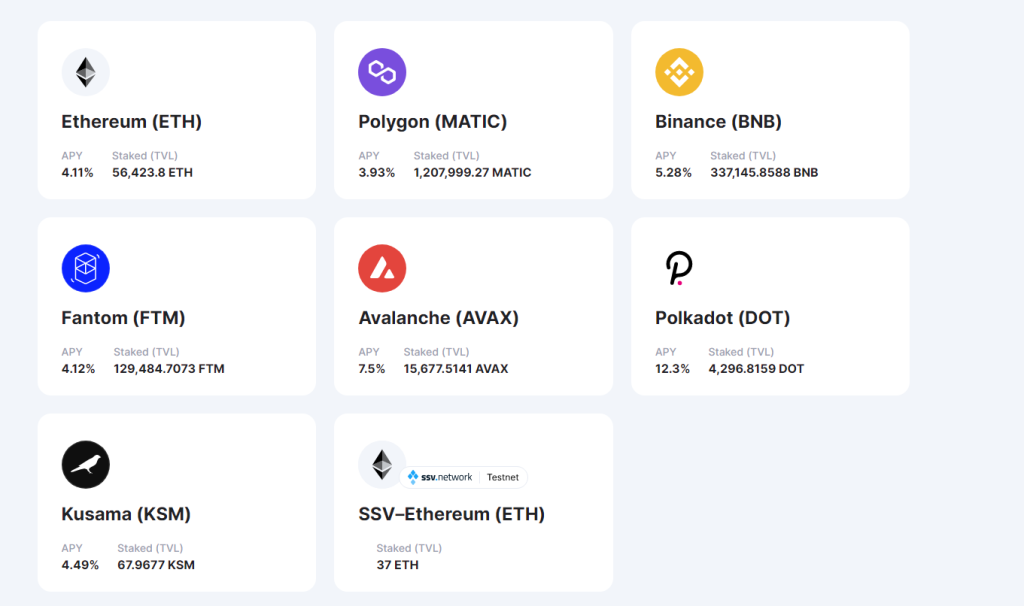Select the 4,296.8159 DOT staked value

point(756,369)
